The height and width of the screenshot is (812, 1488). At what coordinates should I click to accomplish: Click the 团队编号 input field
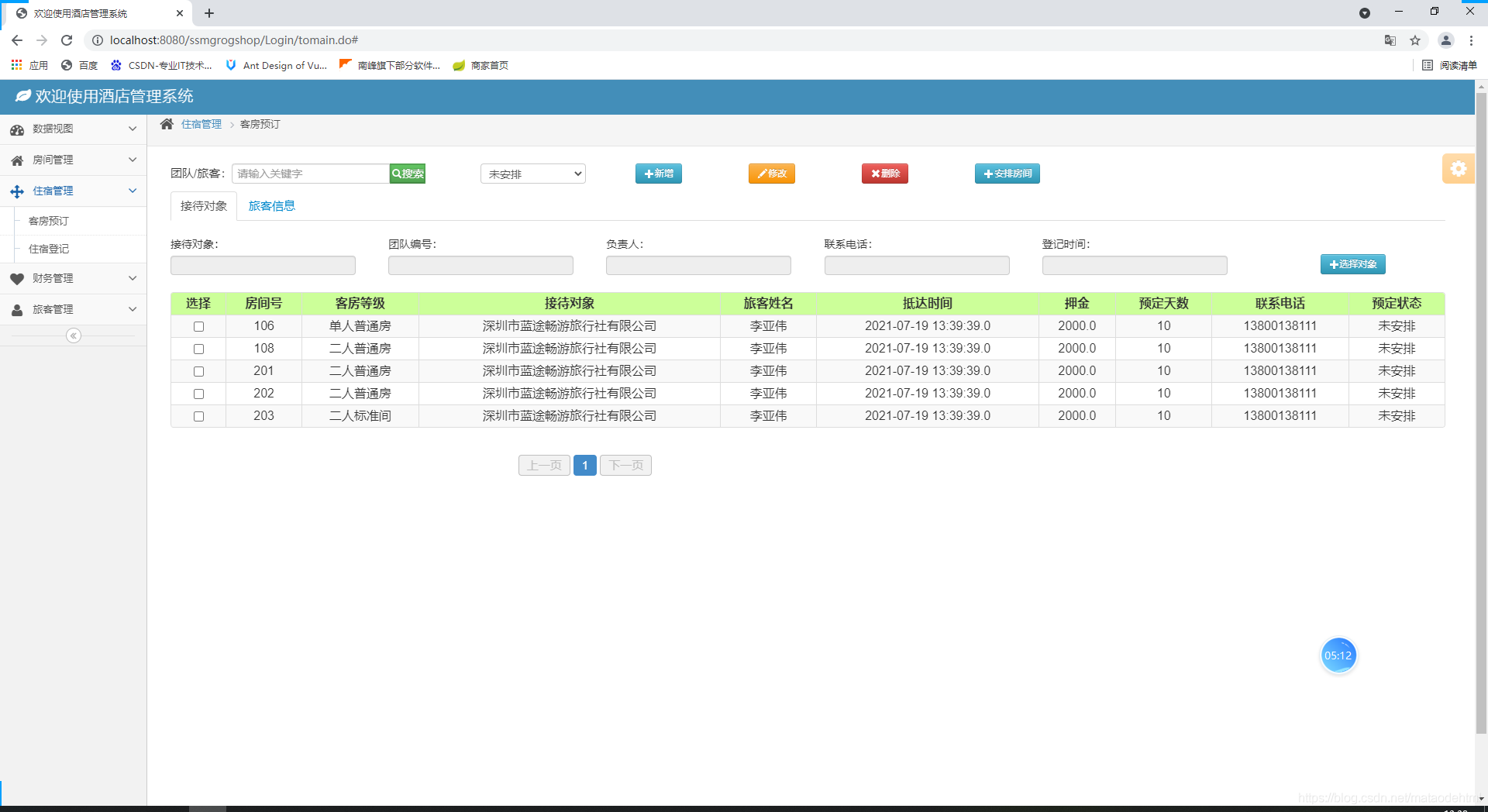tap(480, 266)
